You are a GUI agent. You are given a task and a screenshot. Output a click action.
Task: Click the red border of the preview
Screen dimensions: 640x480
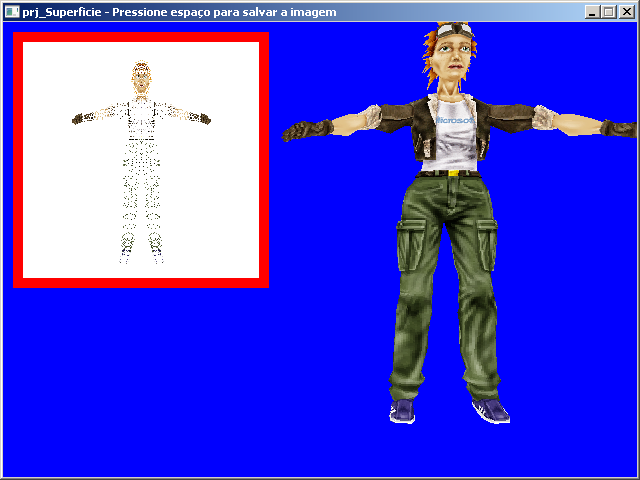(141, 283)
